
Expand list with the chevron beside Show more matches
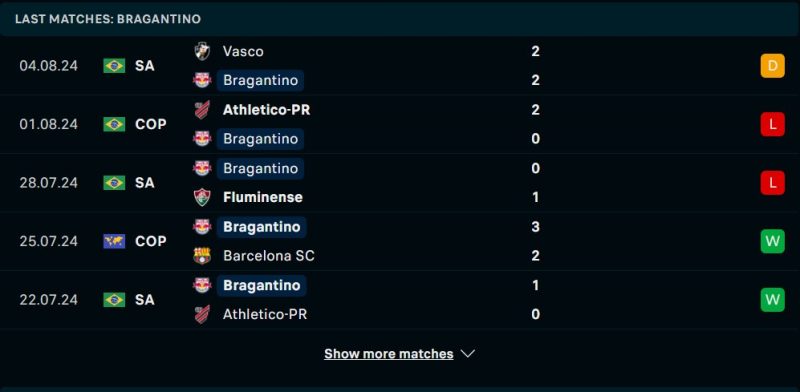tap(468, 354)
